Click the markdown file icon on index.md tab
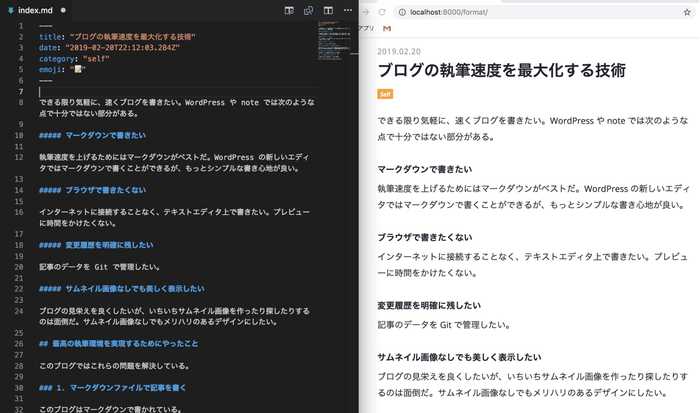The width and height of the screenshot is (700, 413). pos(11,10)
